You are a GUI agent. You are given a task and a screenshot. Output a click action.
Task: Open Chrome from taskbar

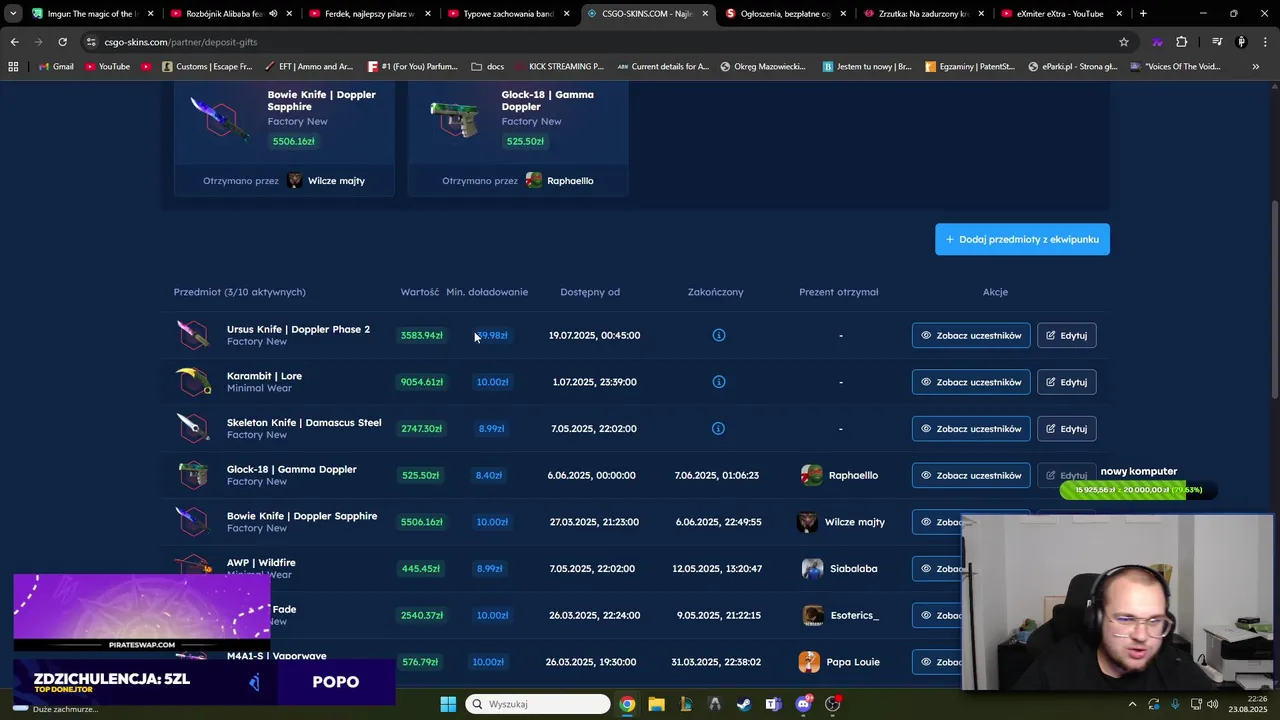pos(627,704)
